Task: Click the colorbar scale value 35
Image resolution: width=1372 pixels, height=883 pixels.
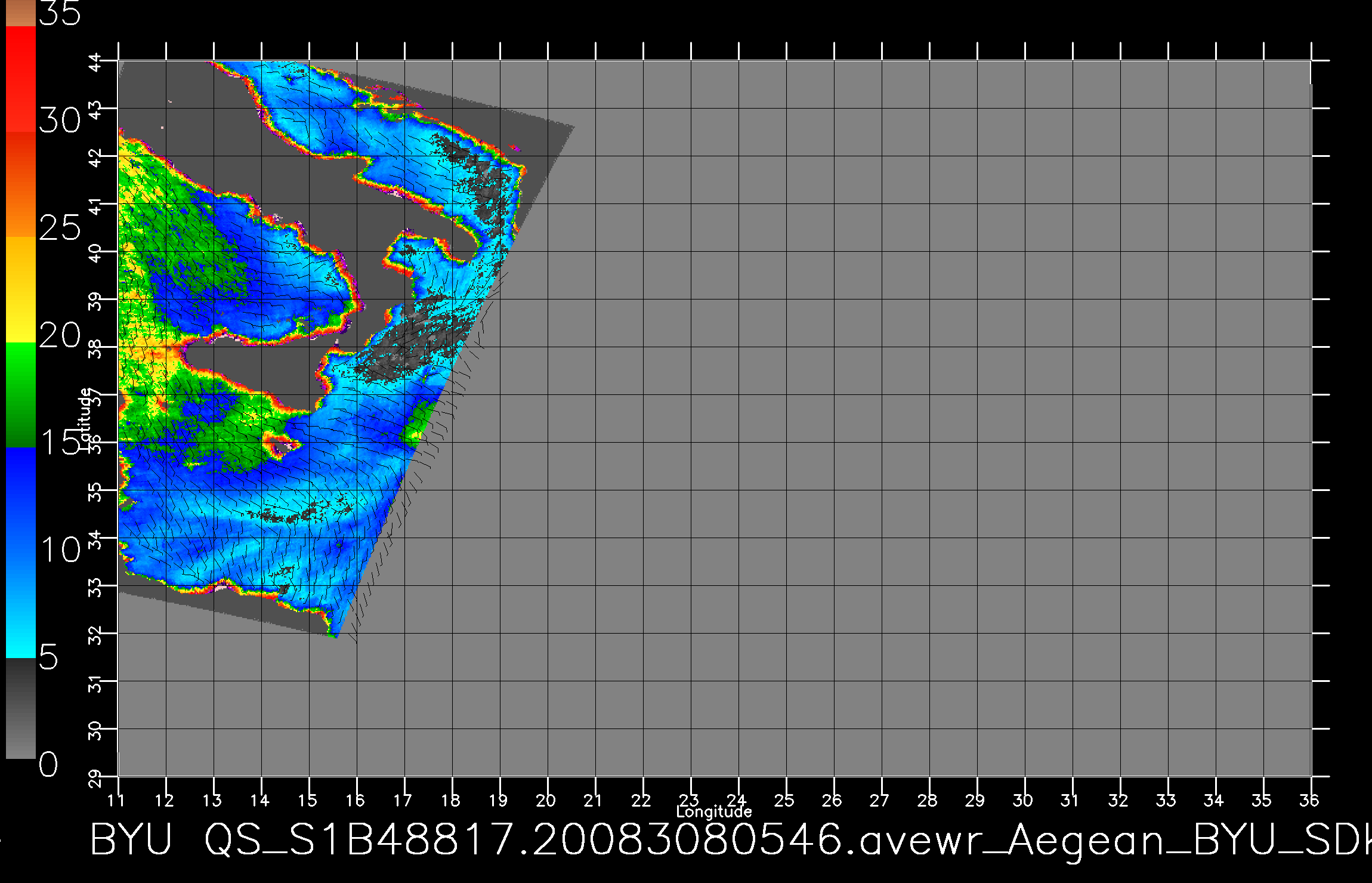Action: 60,13
